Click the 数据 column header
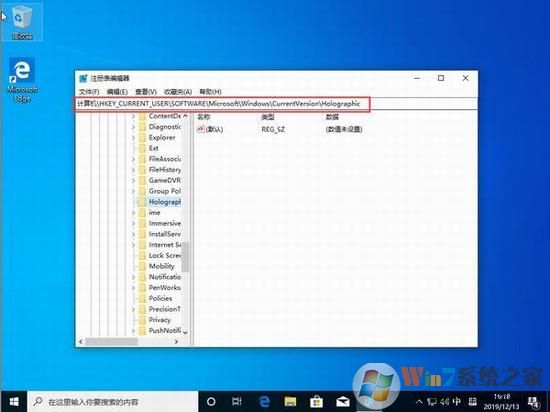 (332, 117)
